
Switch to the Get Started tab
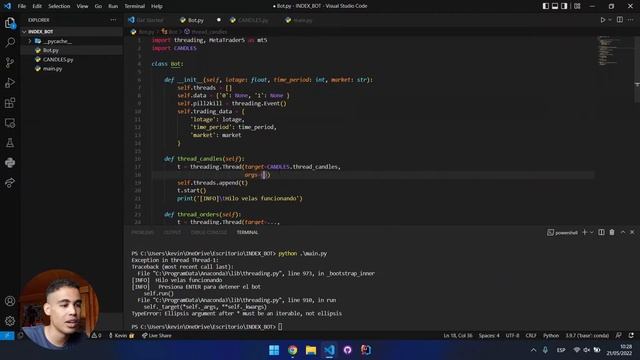point(146,20)
